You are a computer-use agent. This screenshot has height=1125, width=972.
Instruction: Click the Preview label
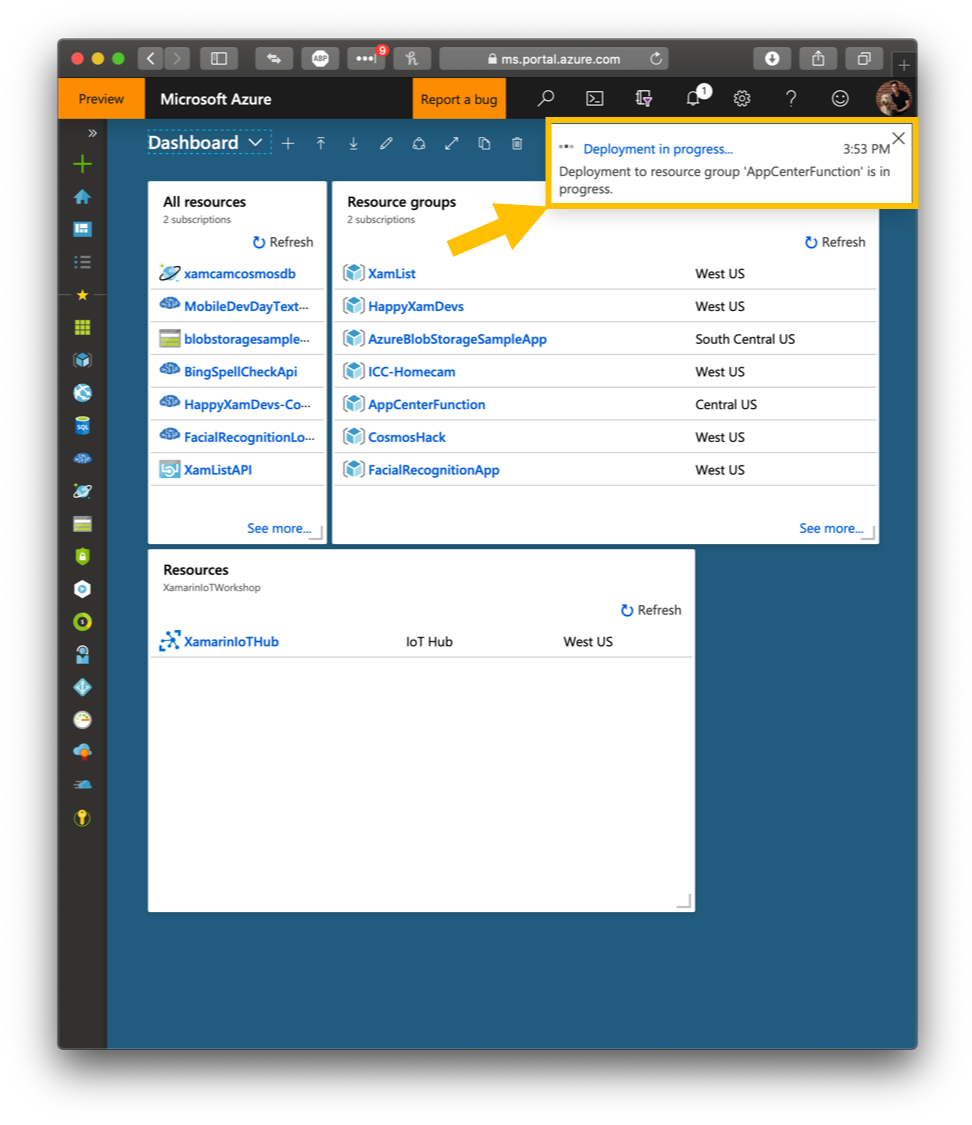point(101,99)
